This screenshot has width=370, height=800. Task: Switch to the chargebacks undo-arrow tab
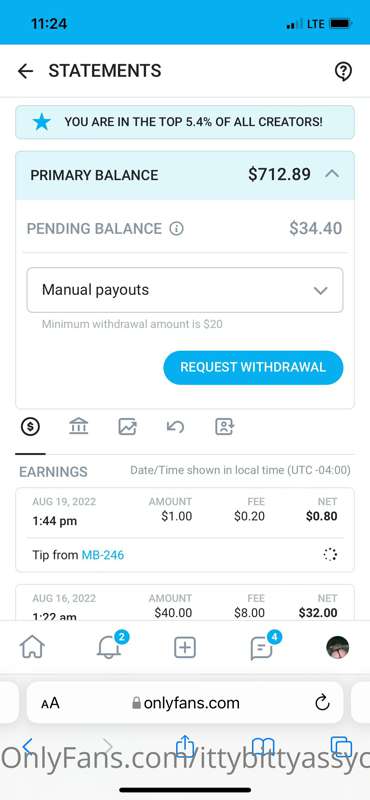click(x=176, y=426)
